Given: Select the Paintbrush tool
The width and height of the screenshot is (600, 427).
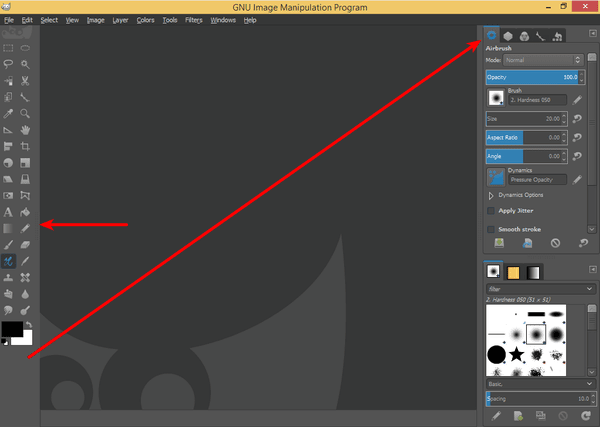Looking at the screenshot, I should [x=8, y=245].
